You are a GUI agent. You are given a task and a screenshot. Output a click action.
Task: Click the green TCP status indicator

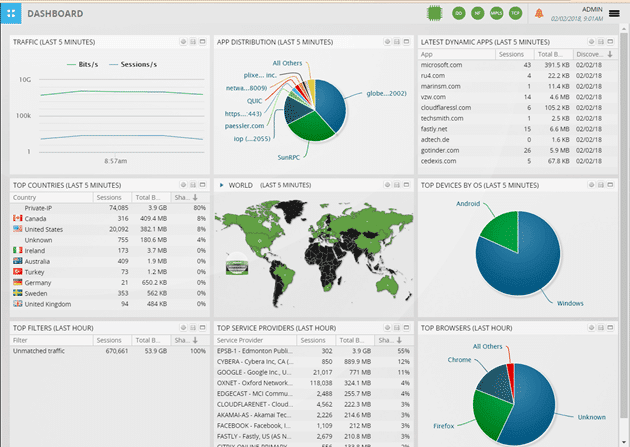515,13
